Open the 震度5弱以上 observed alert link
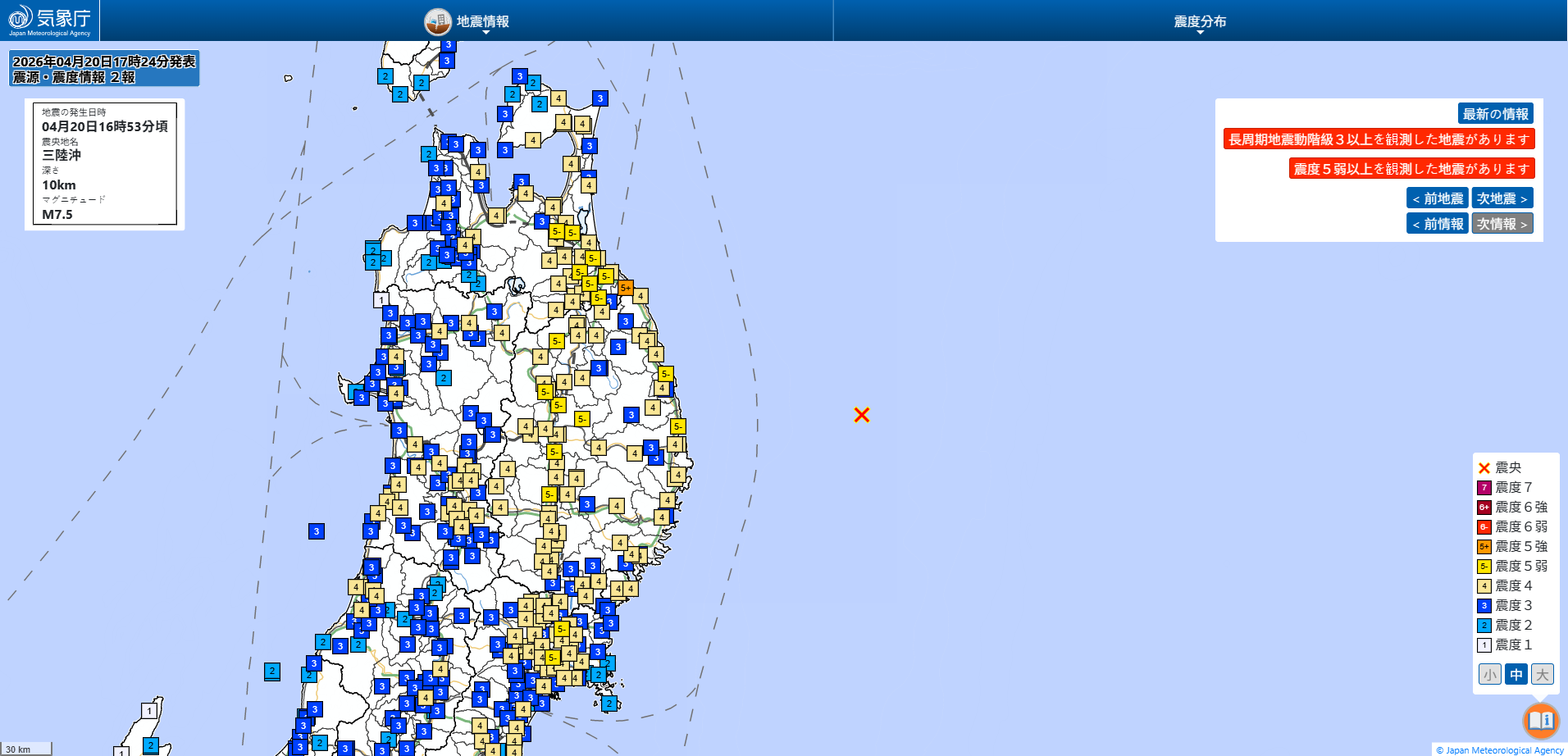This screenshot has width=1568, height=756. coord(1411,169)
